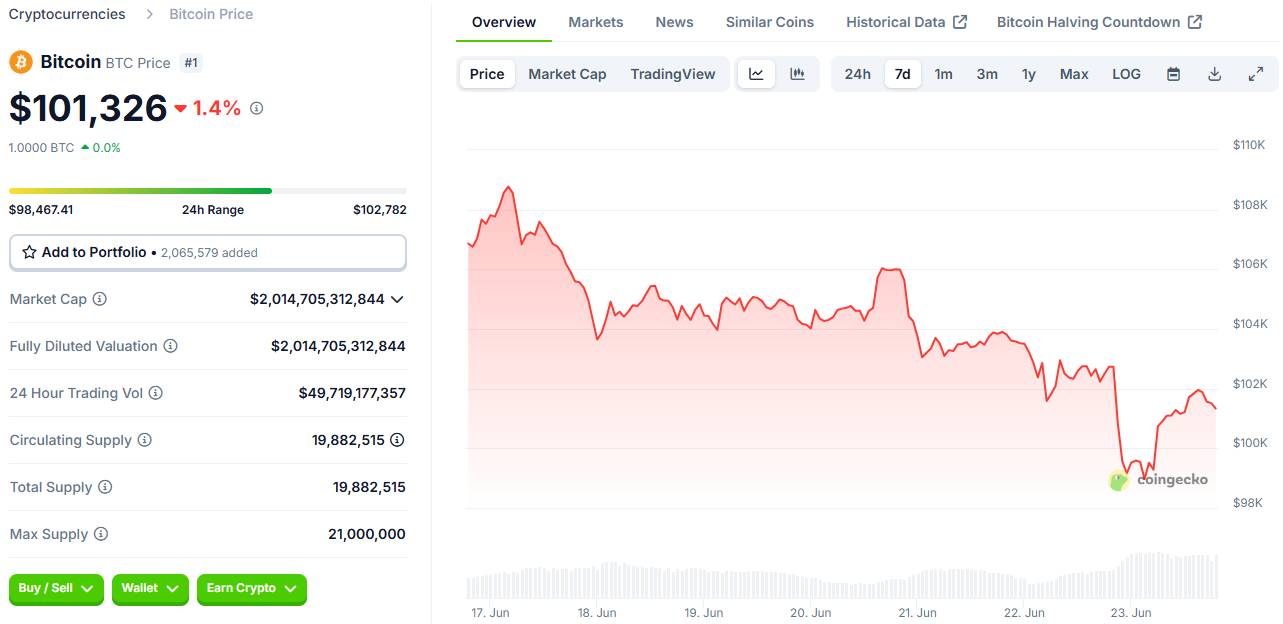Click the $49,719,177,357 trading volume value
The width and height of the screenshot is (1283, 624).
click(x=352, y=393)
